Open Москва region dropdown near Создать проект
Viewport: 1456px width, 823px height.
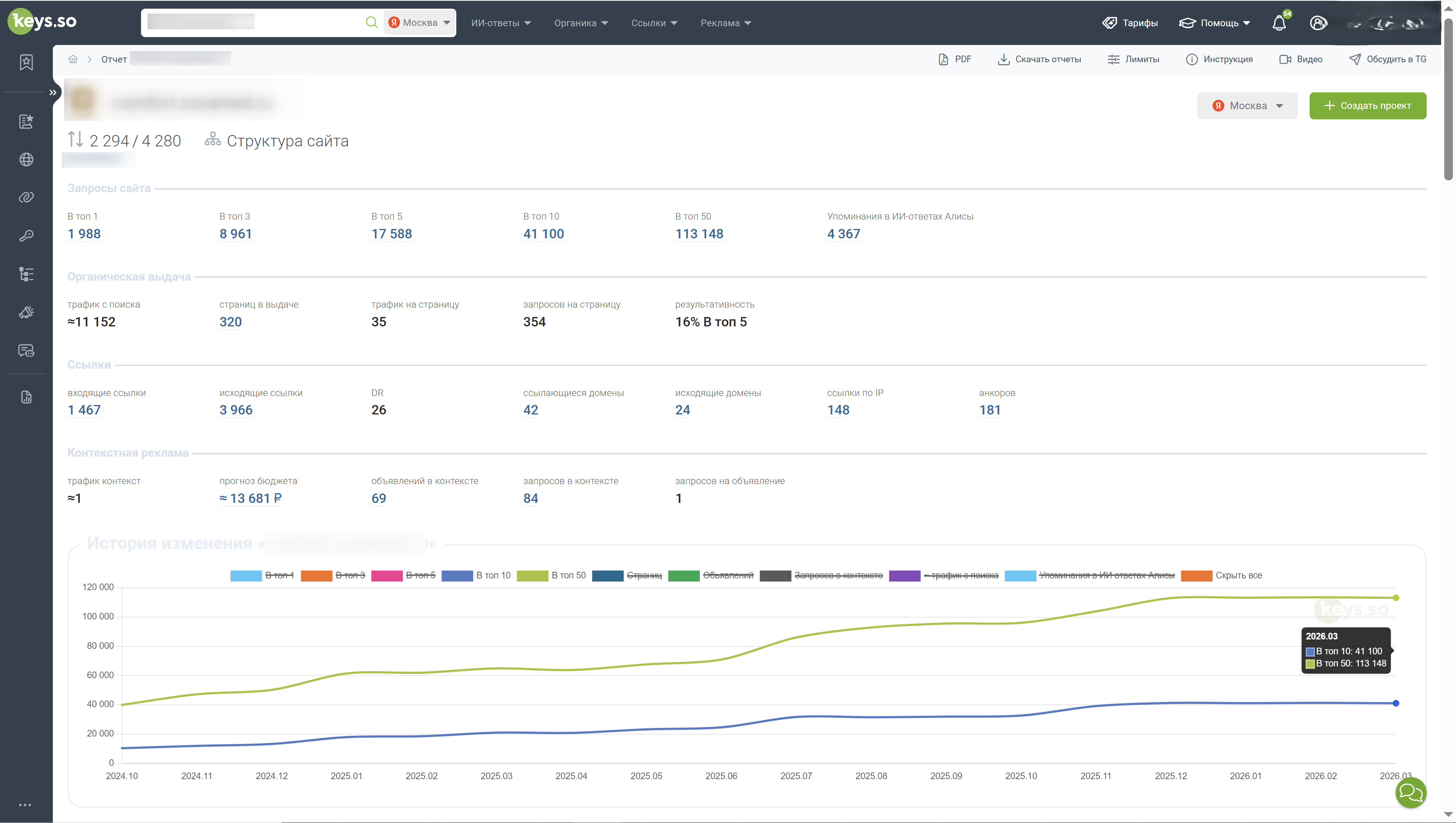point(1247,106)
